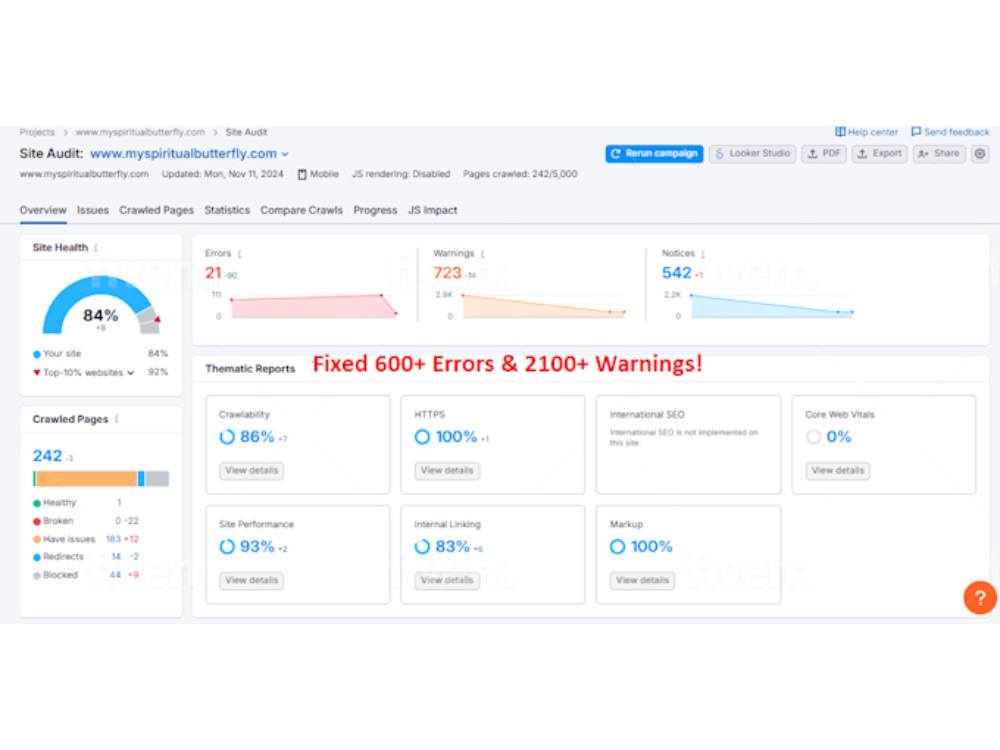Click the Site Health info icon
The image size is (1000, 750).
pos(96,247)
